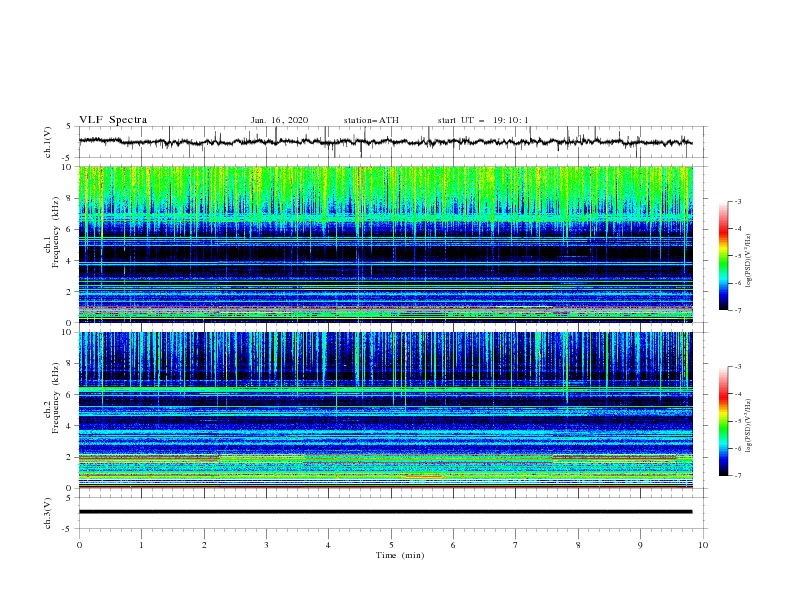This screenshot has height=612, width=792.
Task: Click time axis tick label "5" below plots
Action: point(391,545)
